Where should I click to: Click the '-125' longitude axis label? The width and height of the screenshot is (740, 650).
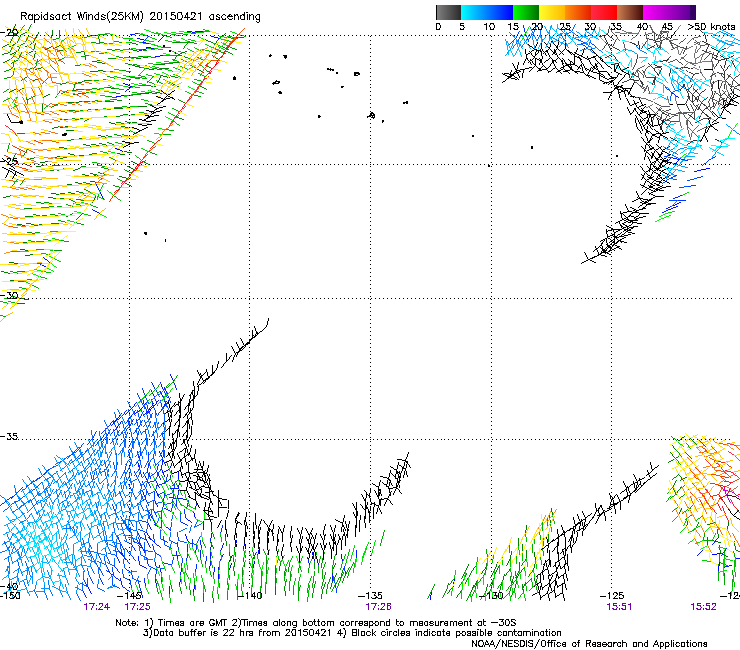pyautogui.click(x=612, y=596)
